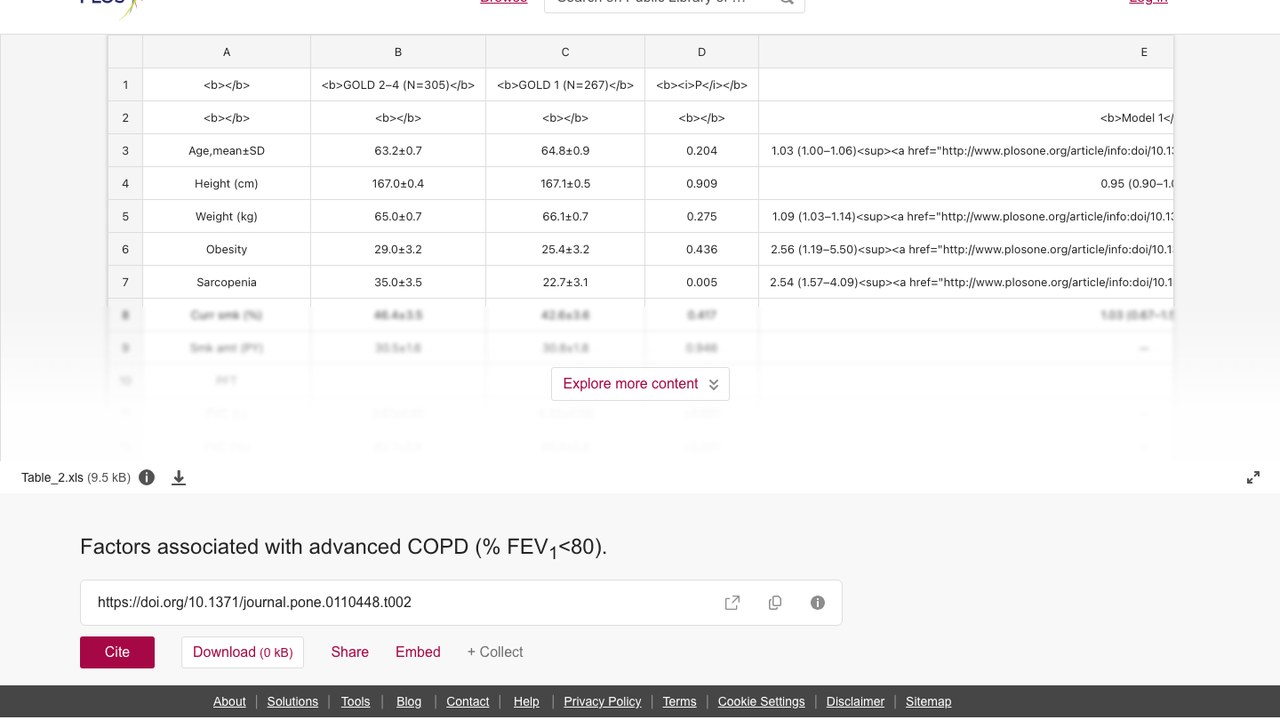This screenshot has width=1280, height=720.
Task: Open fullscreen view with the expand arrows icon
Action: pos(1253,478)
